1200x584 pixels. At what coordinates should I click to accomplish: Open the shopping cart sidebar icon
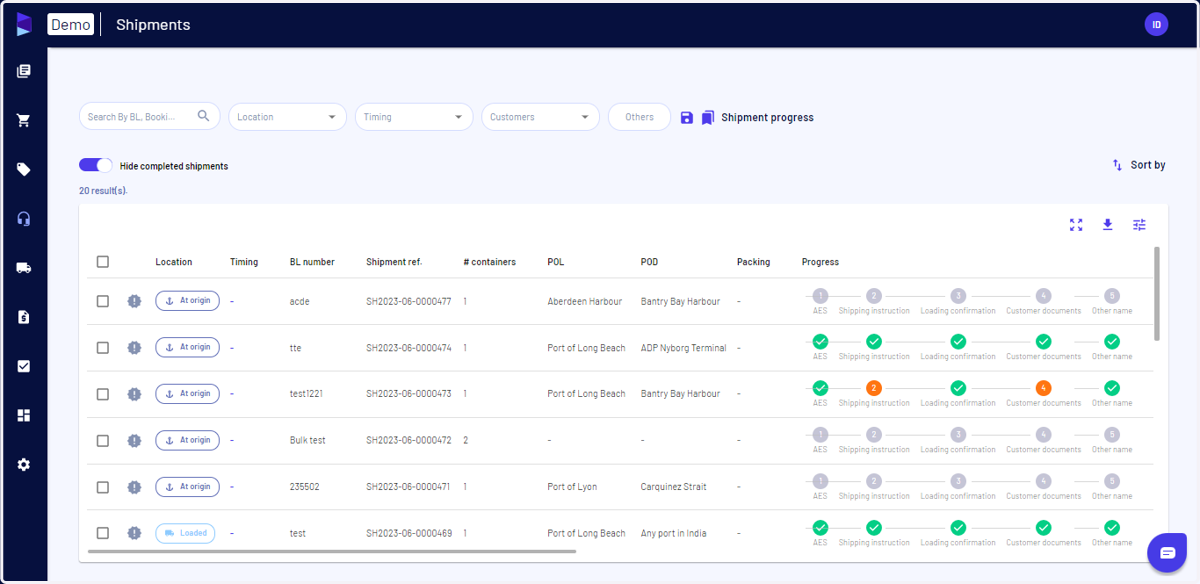24,120
